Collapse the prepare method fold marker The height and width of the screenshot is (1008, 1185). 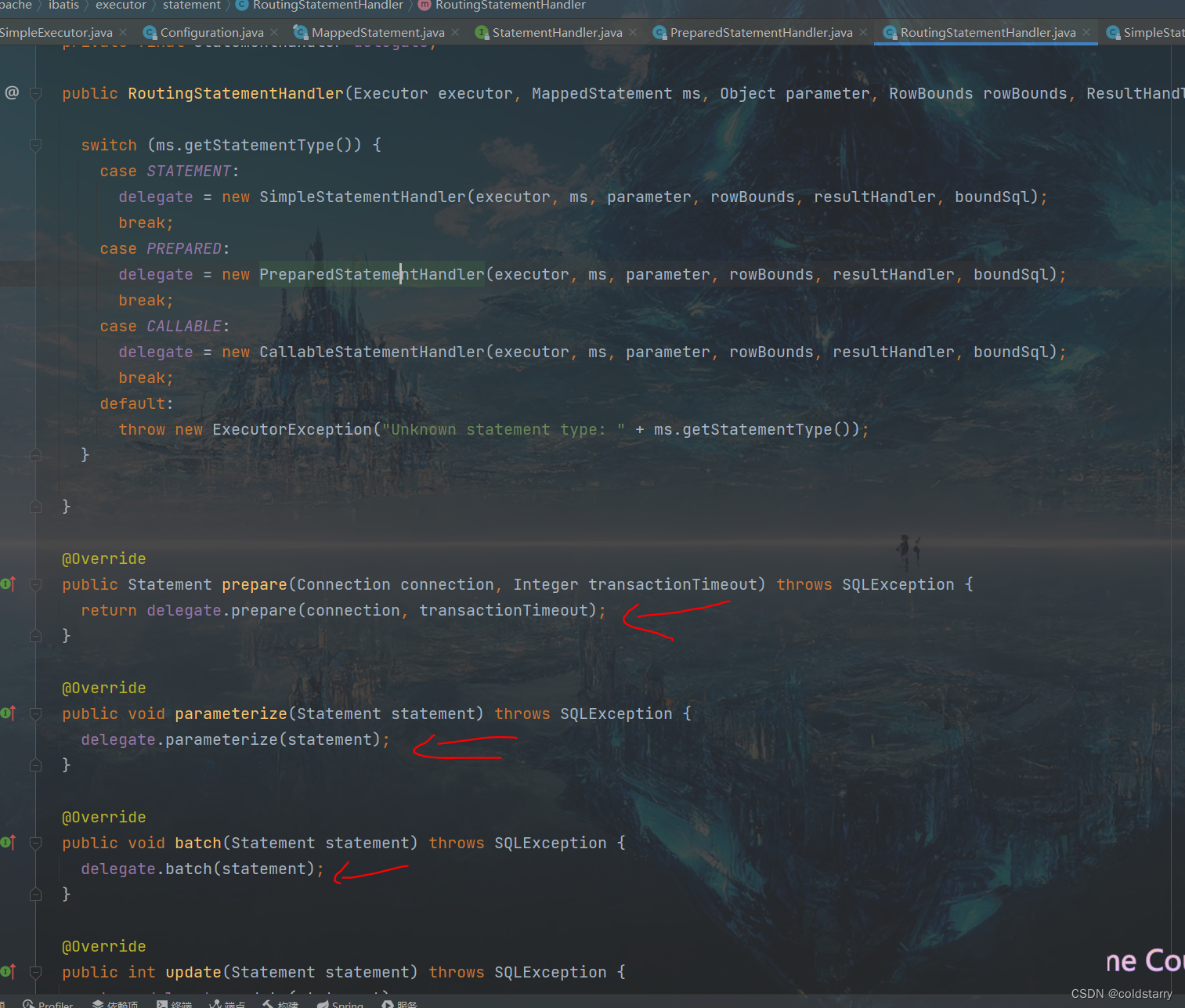[35, 584]
